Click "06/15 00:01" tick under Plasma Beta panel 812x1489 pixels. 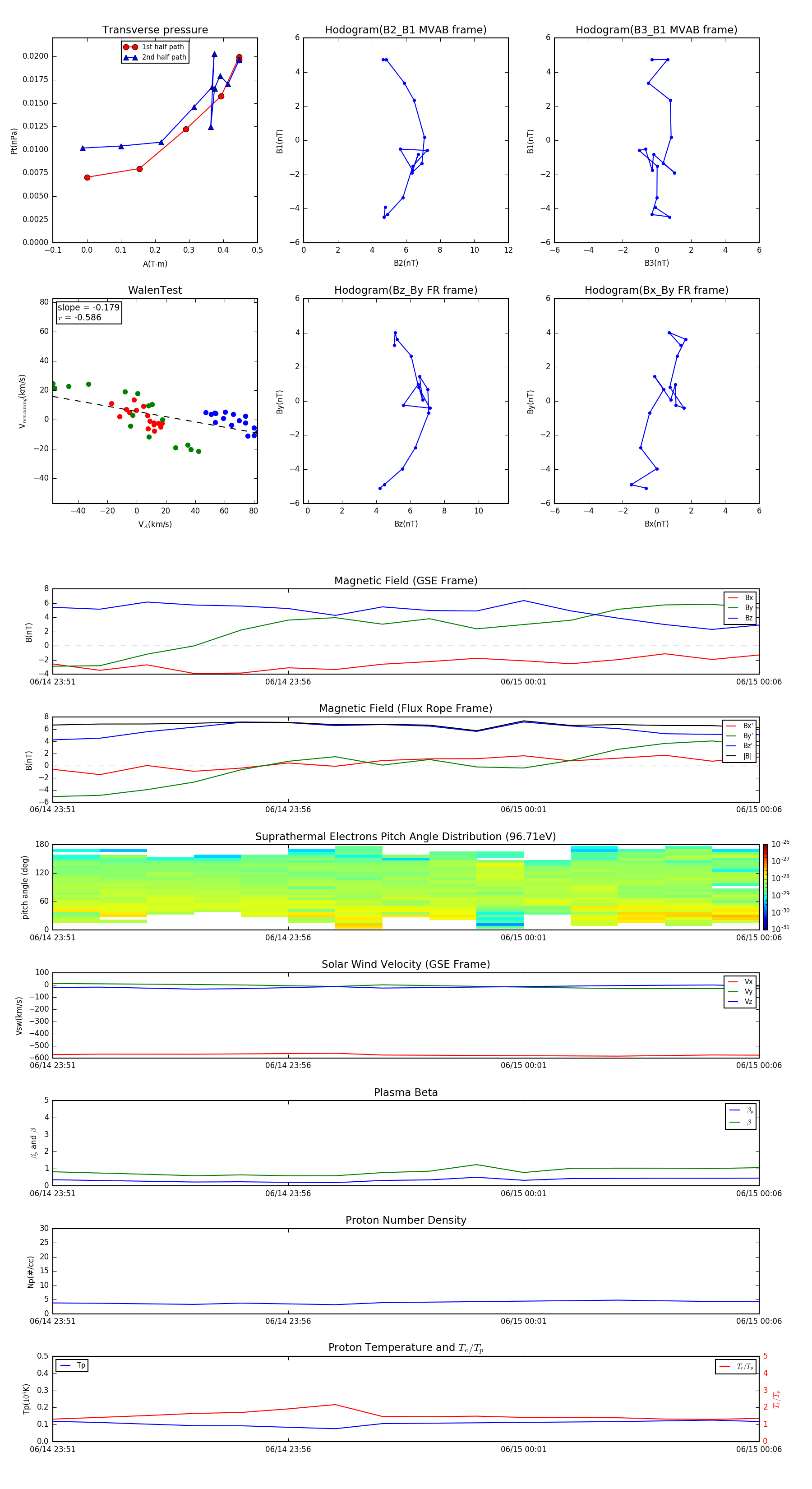tap(524, 1193)
